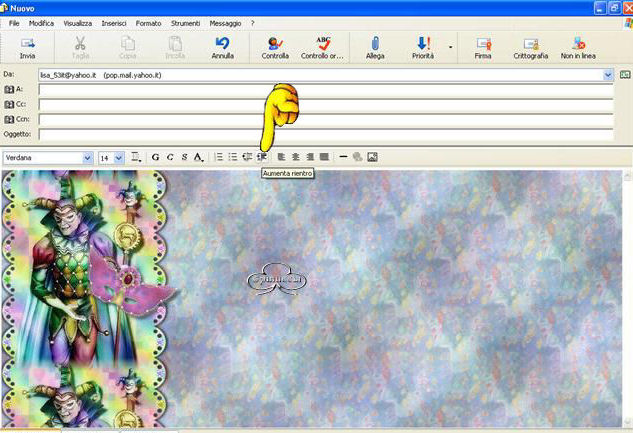The width and height of the screenshot is (633, 433).
Task: Expand the Verdana font name dropdown
Action: click(x=87, y=158)
